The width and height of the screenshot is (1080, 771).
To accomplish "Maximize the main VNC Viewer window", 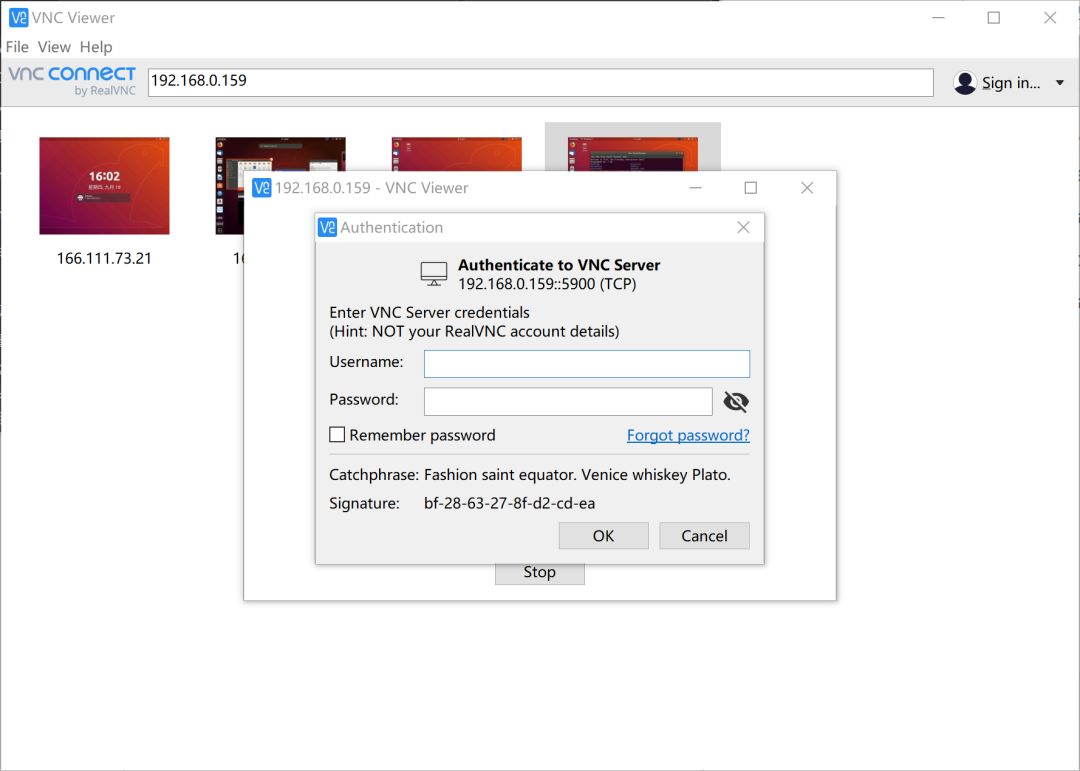I will (994, 17).
